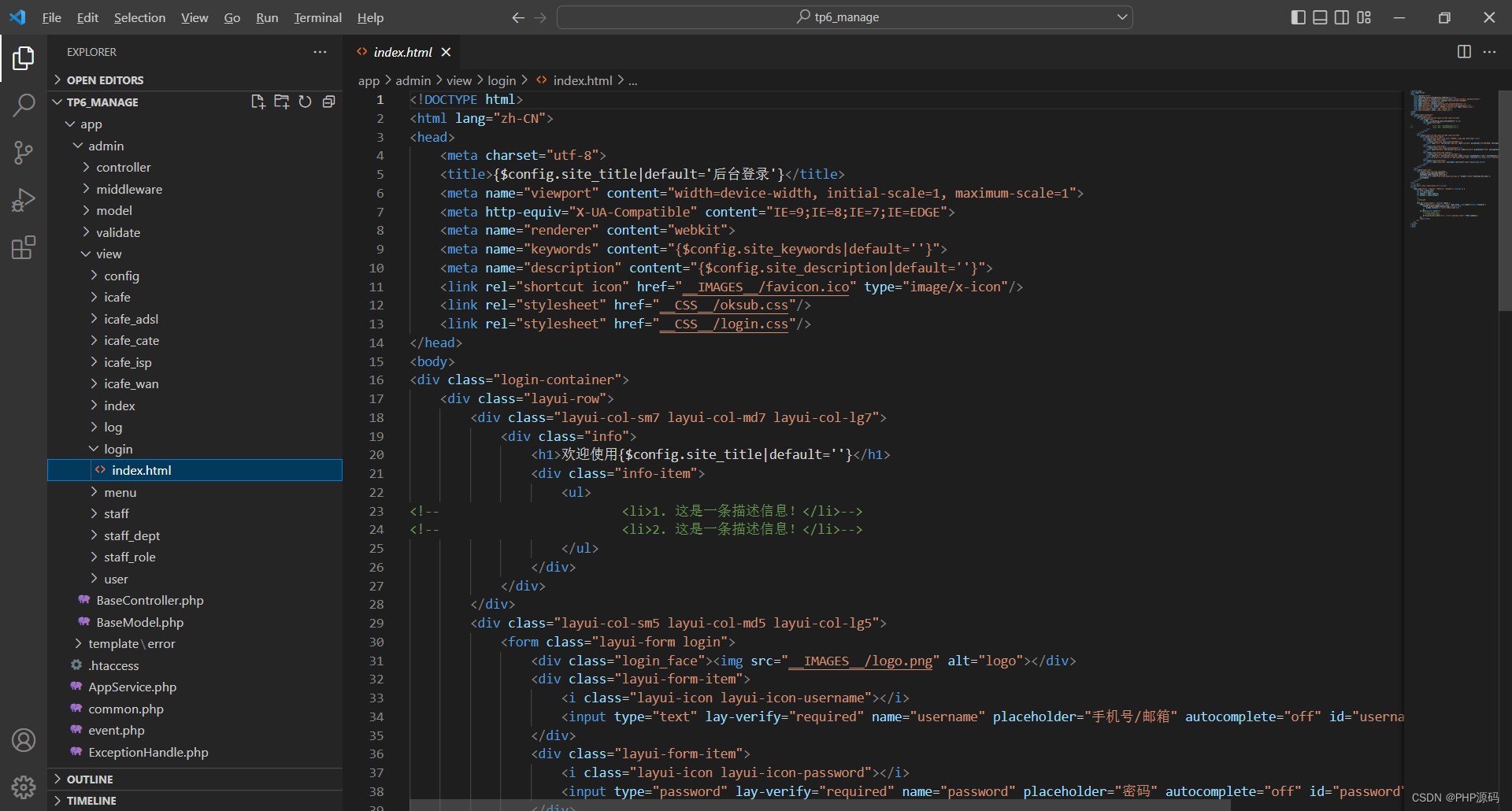Click 'login' in the breadcrumb path
1512x811 pixels.
pos(502,80)
